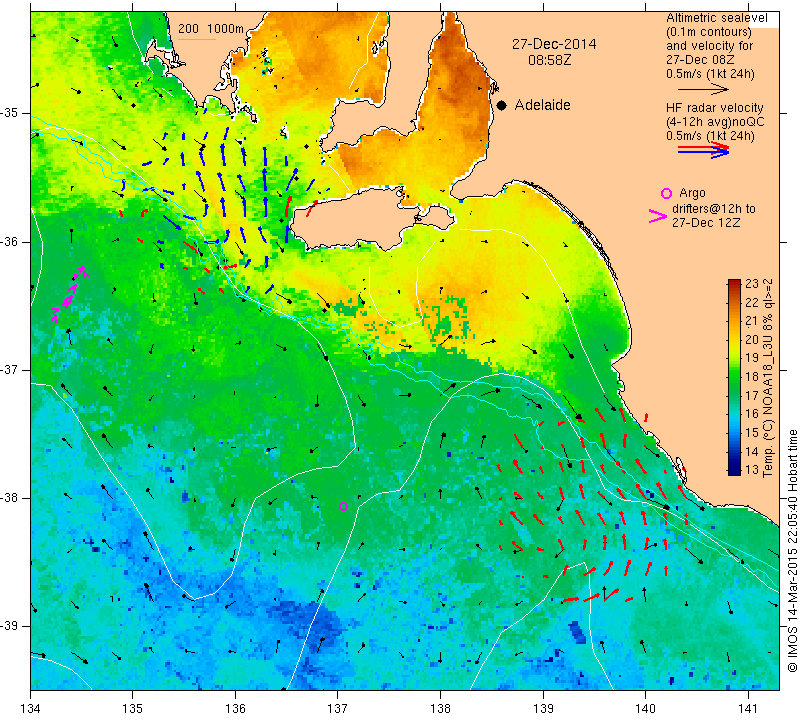
Task: Click the latitude axis label -36
Action: (10, 241)
